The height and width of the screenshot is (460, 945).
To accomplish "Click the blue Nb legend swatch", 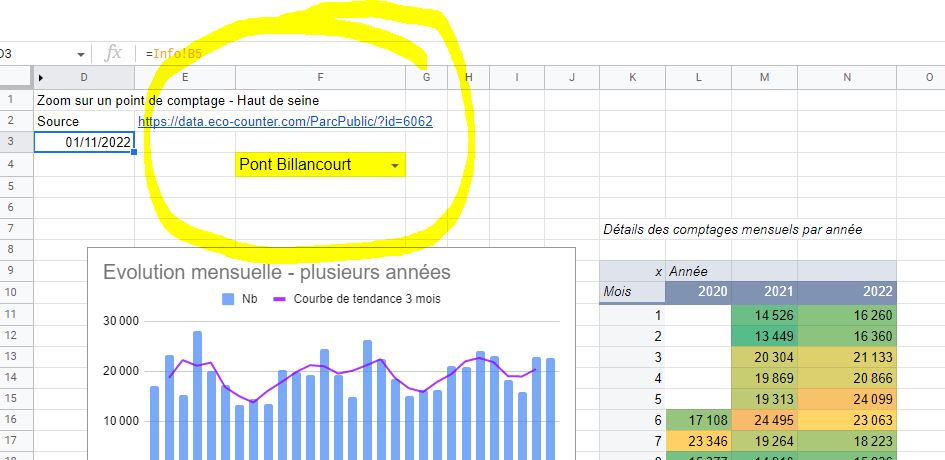I will pyautogui.click(x=227, y=298).
